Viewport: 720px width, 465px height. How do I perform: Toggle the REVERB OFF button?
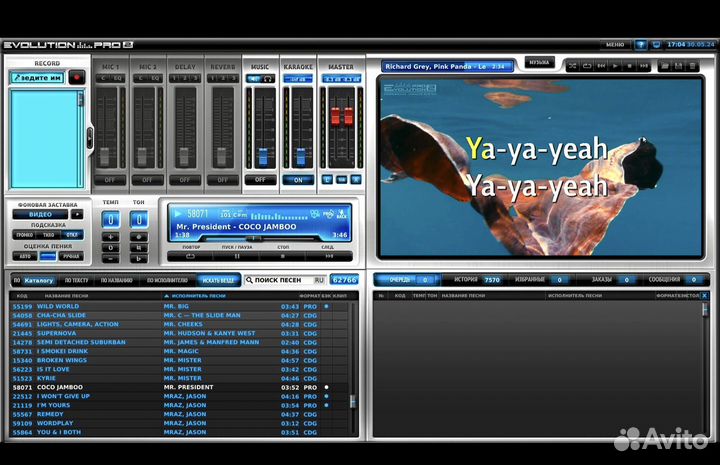[222, 180]
